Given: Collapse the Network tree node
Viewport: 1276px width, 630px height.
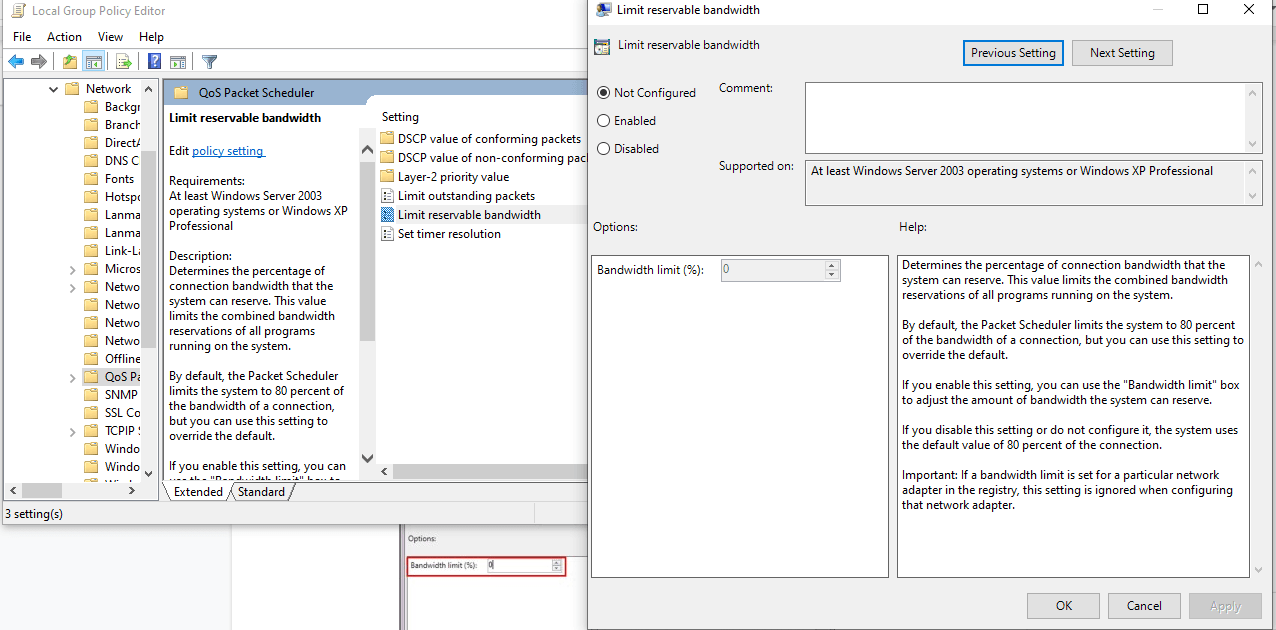Looking at the screenshot, I should pyautogui.click(x=54, y=89).
